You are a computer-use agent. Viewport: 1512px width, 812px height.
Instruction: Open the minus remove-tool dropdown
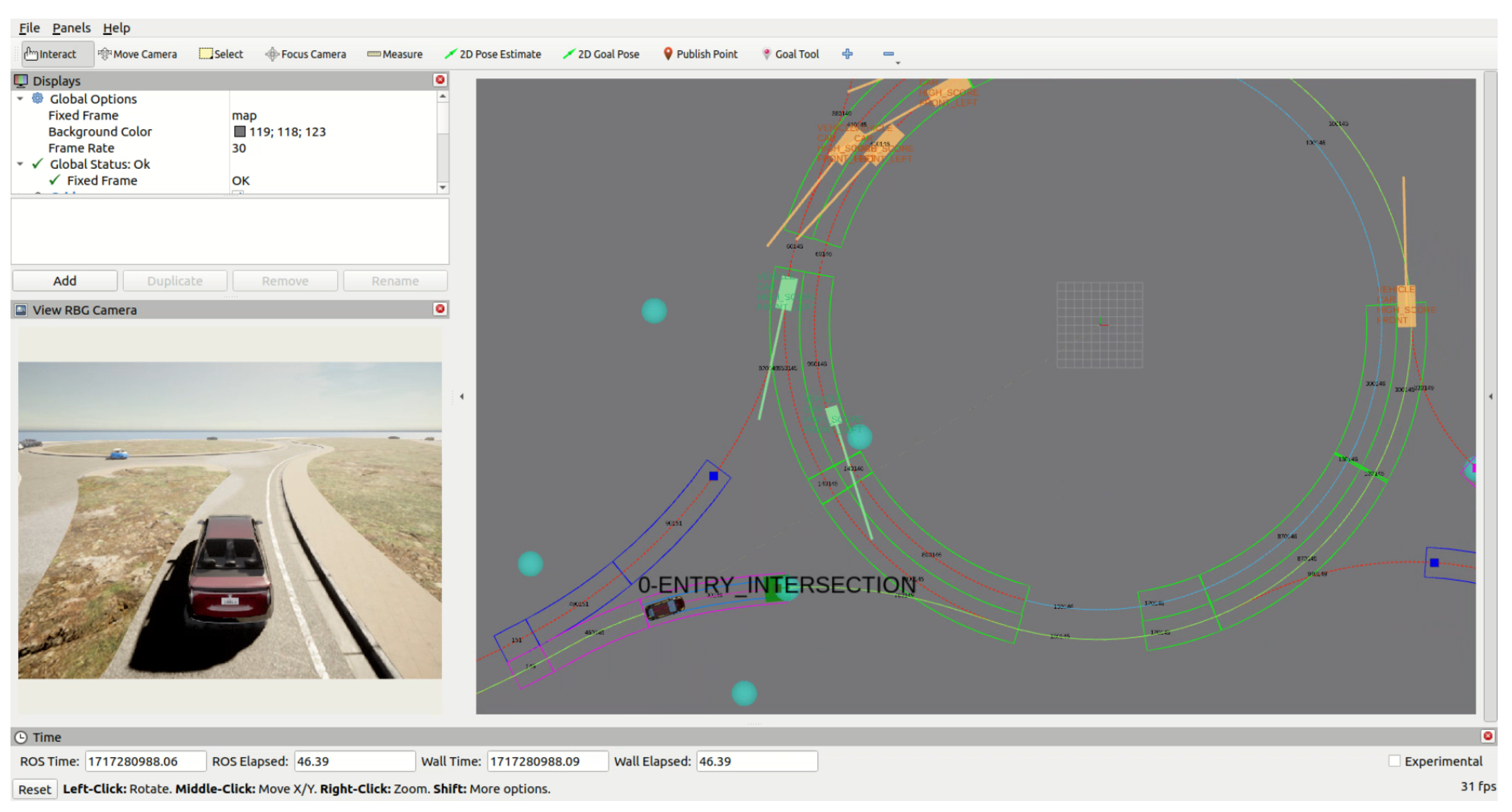click(x=890, y=55)
